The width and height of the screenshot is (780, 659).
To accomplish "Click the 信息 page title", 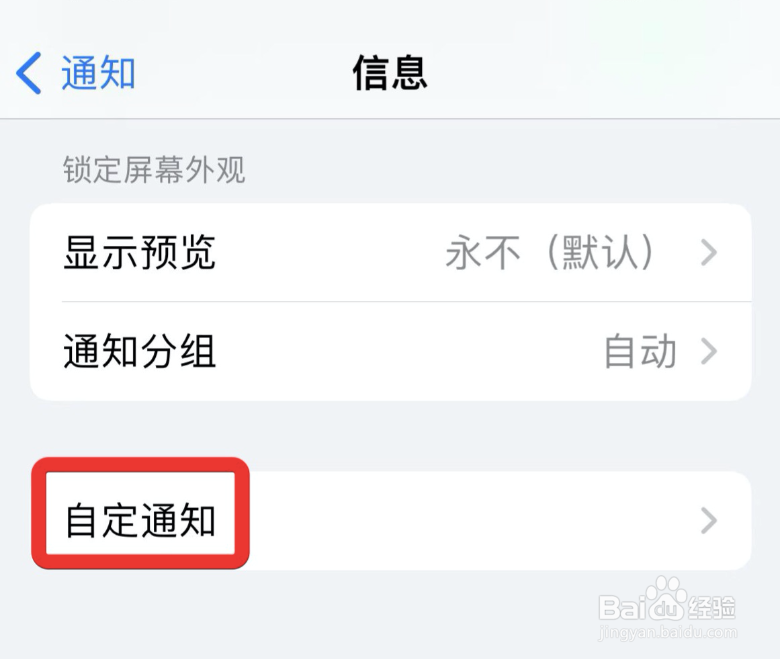I will [x=390, y=73].
